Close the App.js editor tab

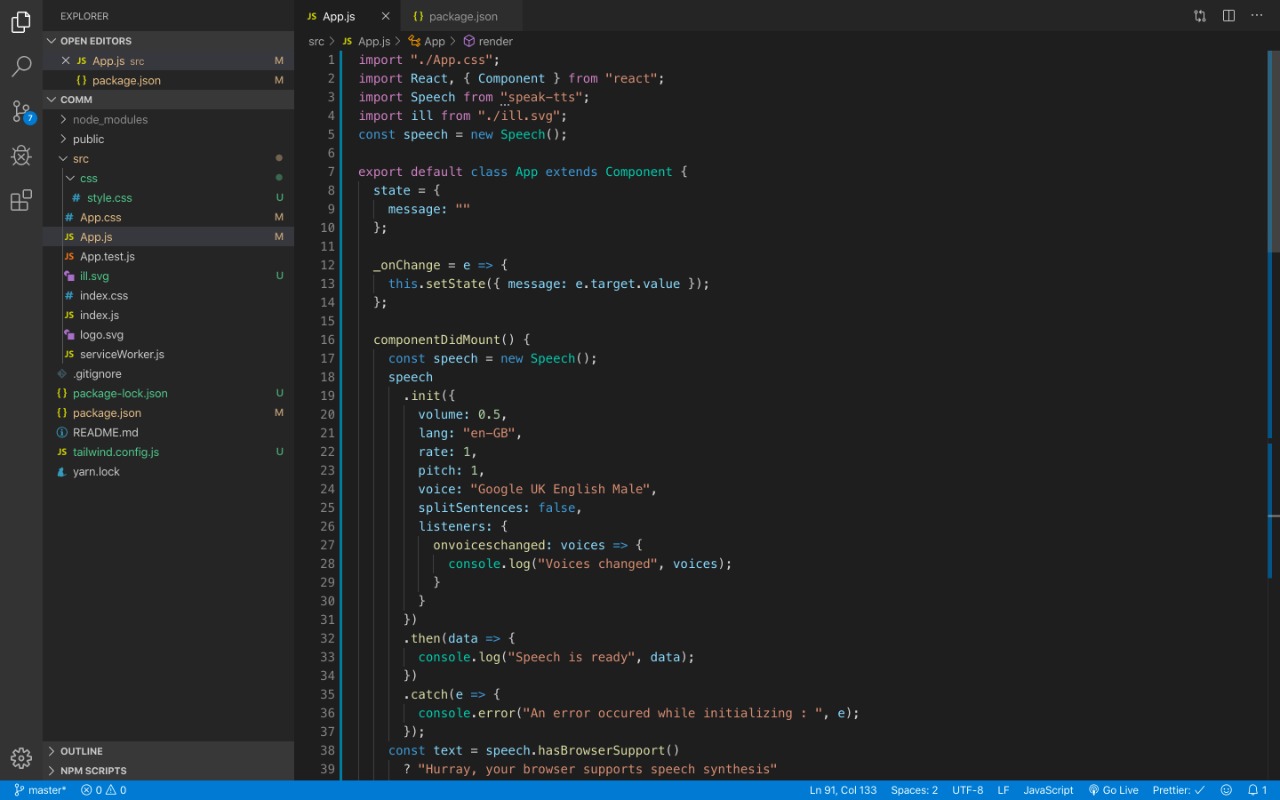[386, 16]
